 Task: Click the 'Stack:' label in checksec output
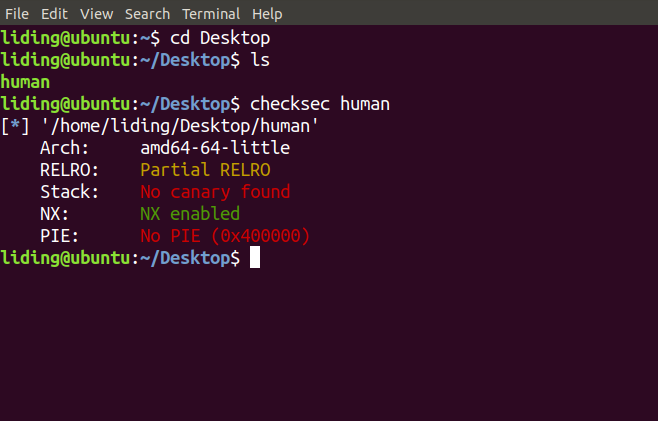[x=70, y=191]
